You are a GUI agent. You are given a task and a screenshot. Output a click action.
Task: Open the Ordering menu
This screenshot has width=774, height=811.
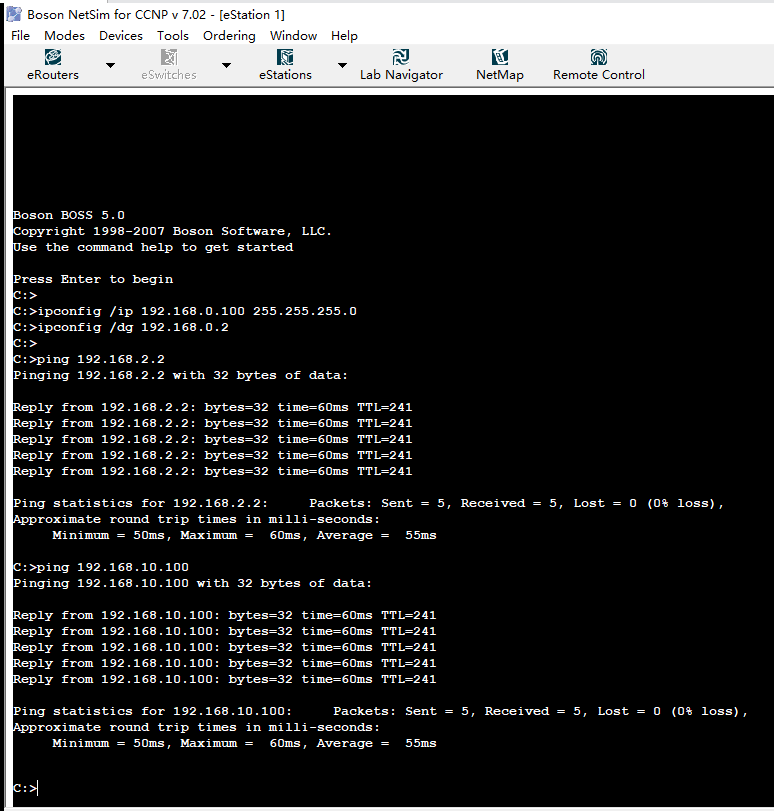(229, 36)
